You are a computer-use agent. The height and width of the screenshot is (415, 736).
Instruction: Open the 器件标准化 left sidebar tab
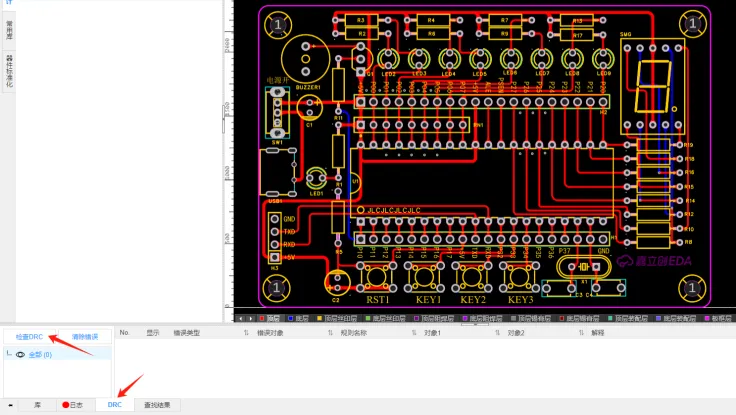[9, 71]
